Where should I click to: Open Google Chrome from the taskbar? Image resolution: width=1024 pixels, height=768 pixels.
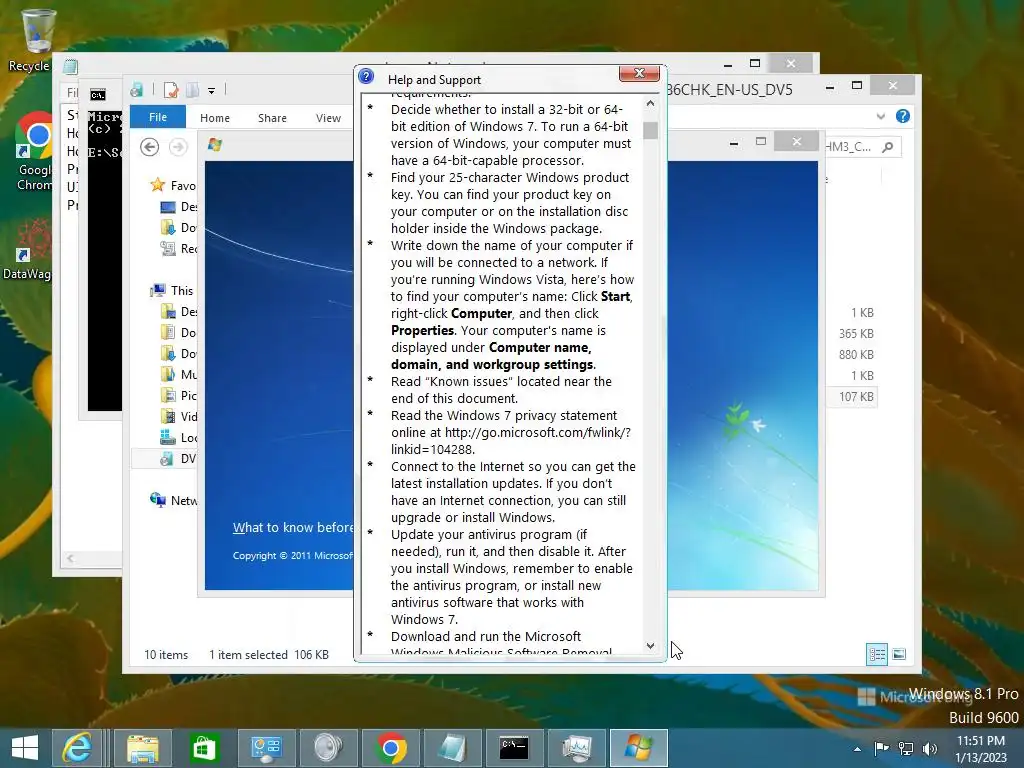click(390, 748)
